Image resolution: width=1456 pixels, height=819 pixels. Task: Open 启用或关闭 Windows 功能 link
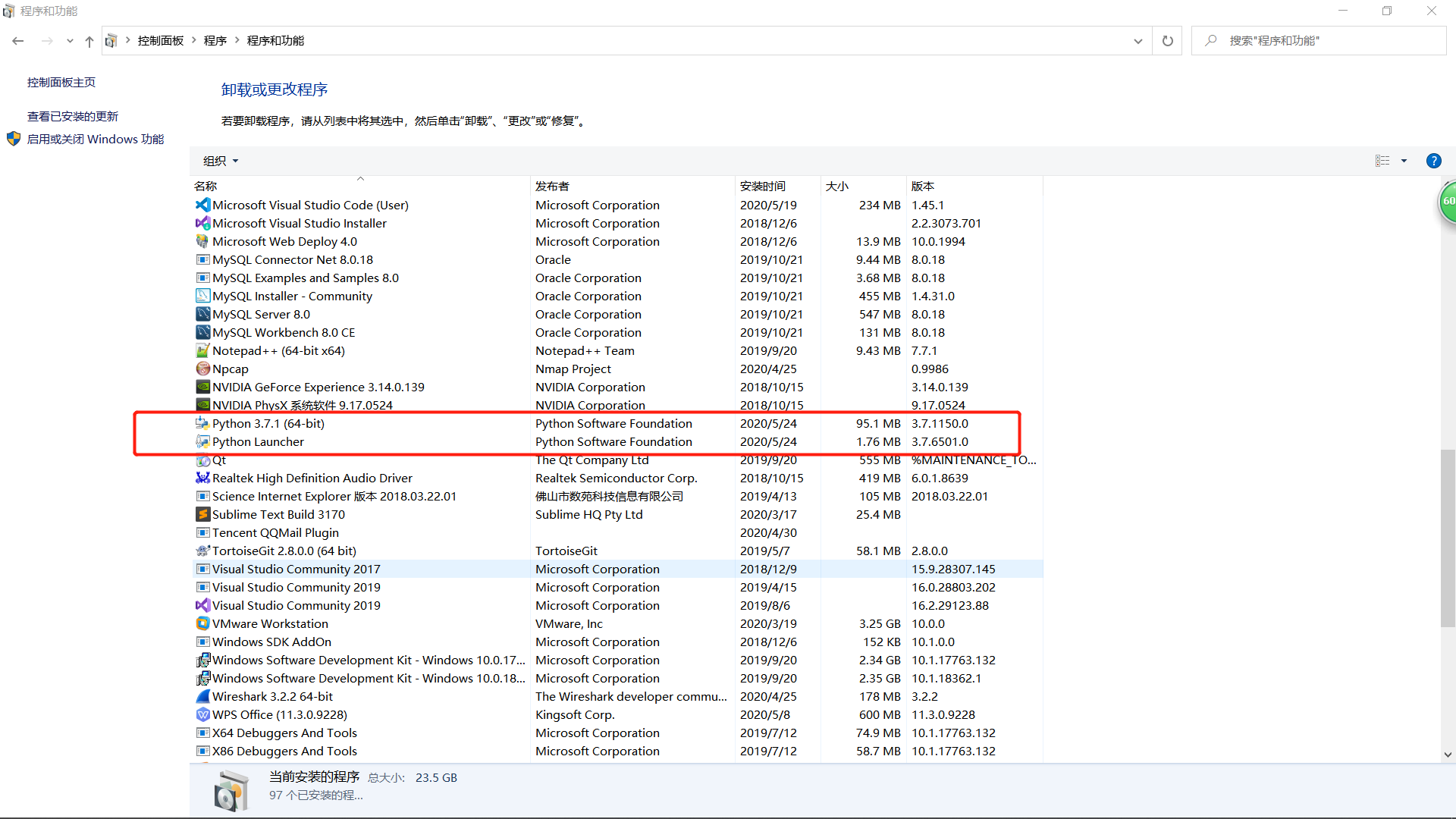(x=96, y=139)
